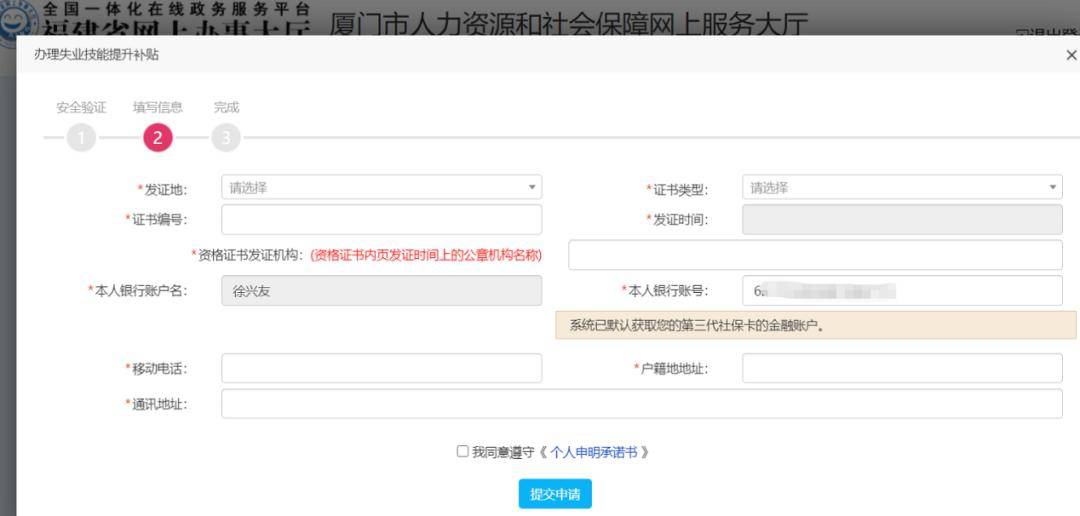Viewport: 1080px width, 516px height.
Task: Focus the 通讯地址 input field
Action: pyautogui.click(x=641, y=404)
